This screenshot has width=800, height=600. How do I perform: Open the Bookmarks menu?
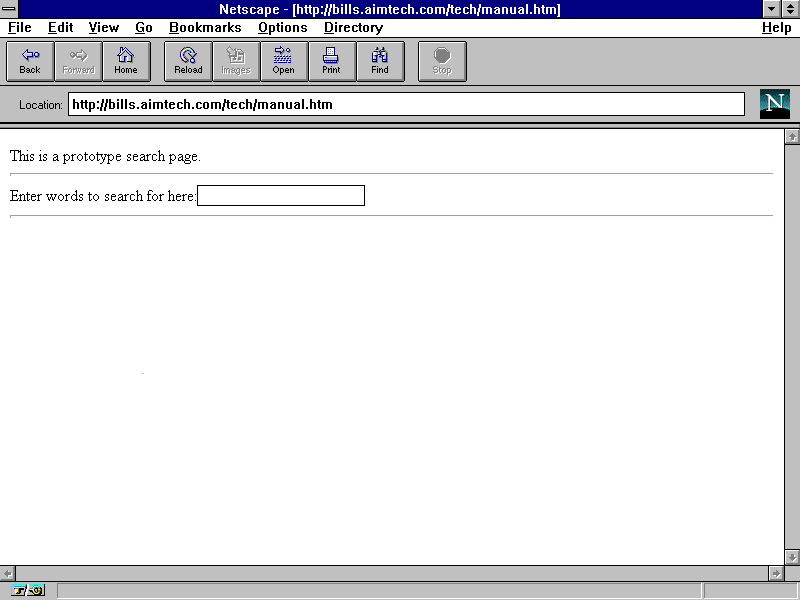(x=204, y=28)
